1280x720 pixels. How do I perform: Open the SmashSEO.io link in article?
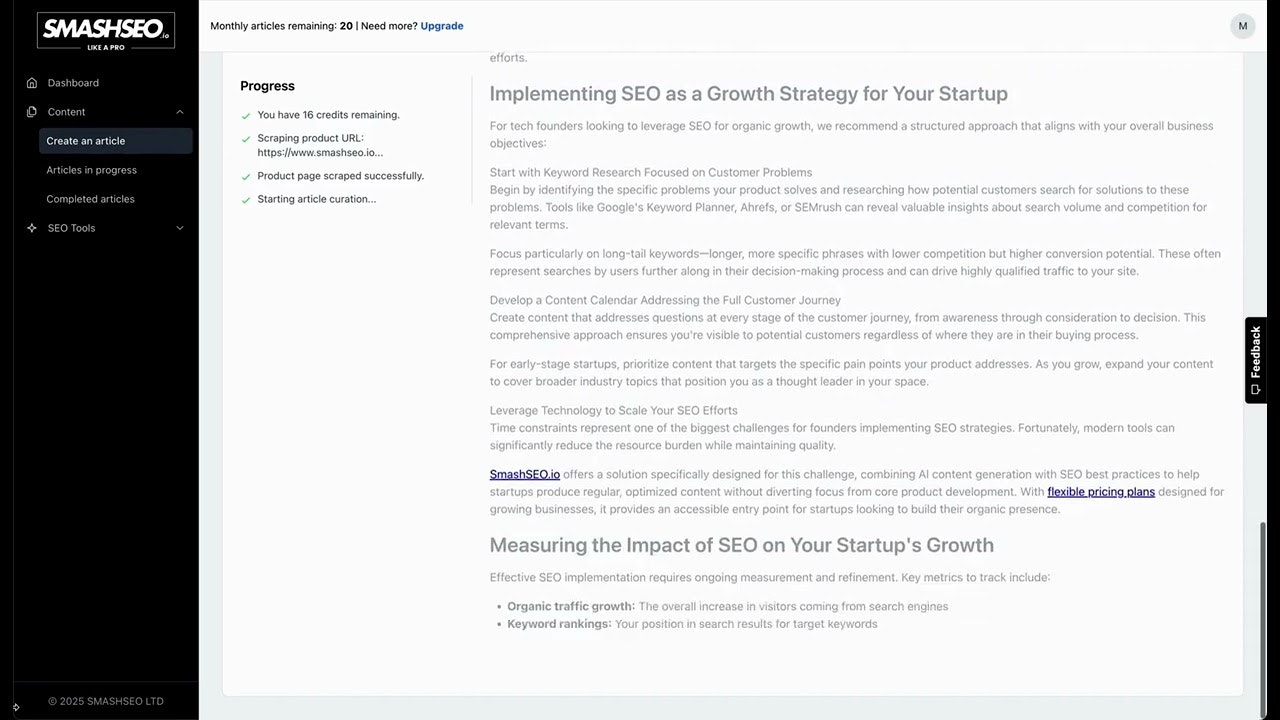[x=524, y=474]
